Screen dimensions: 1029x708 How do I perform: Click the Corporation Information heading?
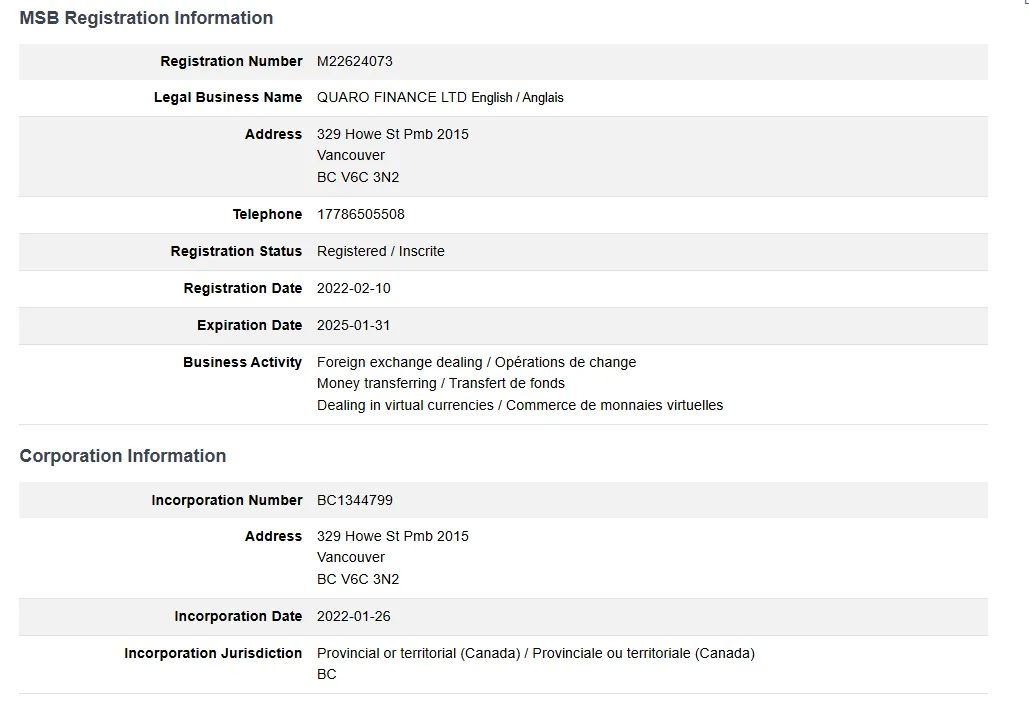click(123, 455)
